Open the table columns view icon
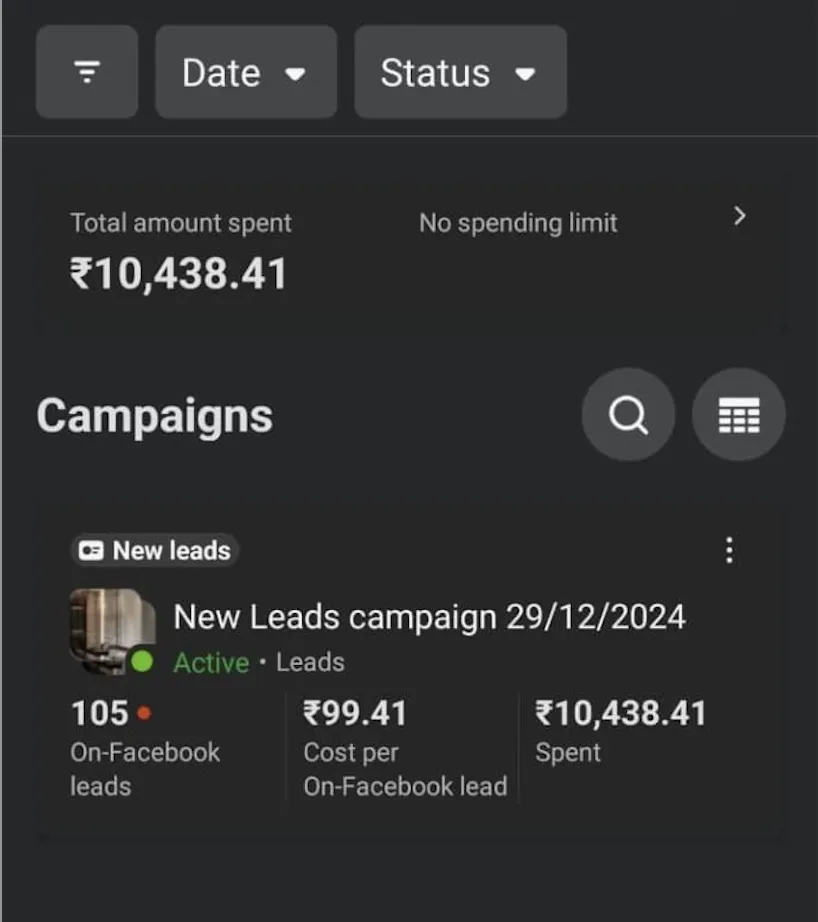The width and height of the screenshot is (818, 922). [738, 415]
